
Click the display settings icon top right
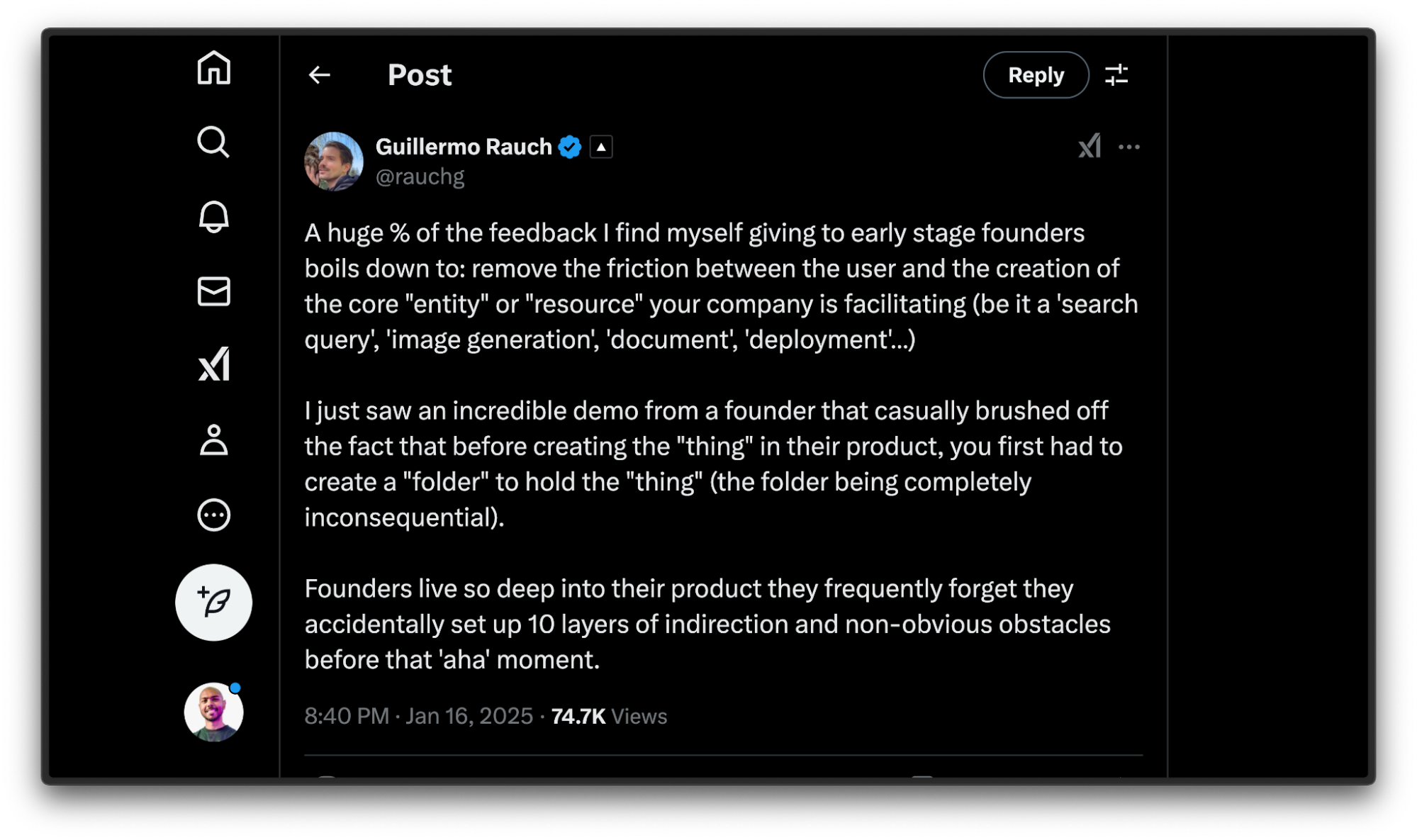coord(1116,75)
